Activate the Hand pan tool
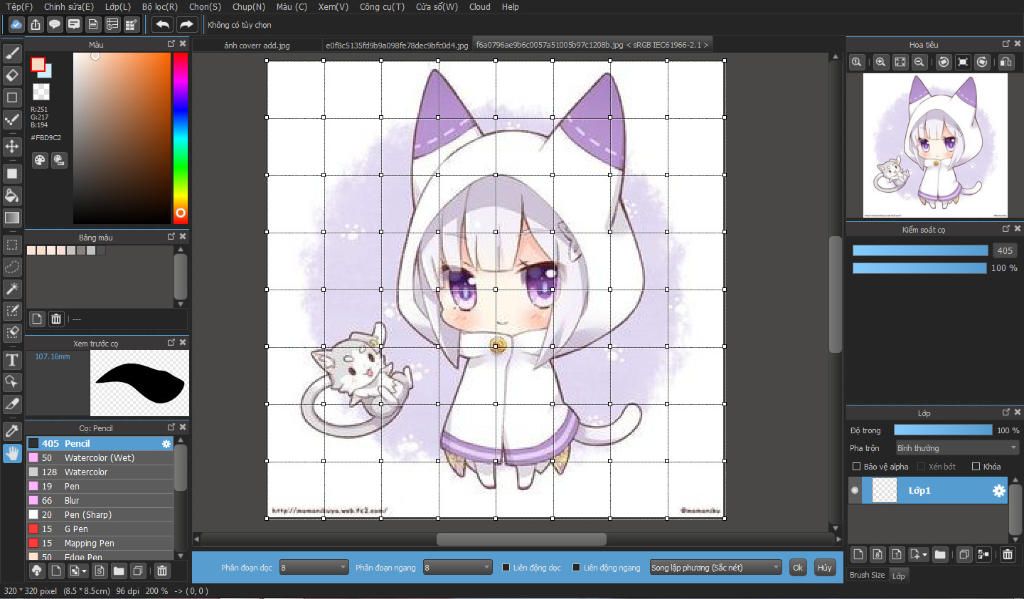1024x599 pixels. click(12, 453)
